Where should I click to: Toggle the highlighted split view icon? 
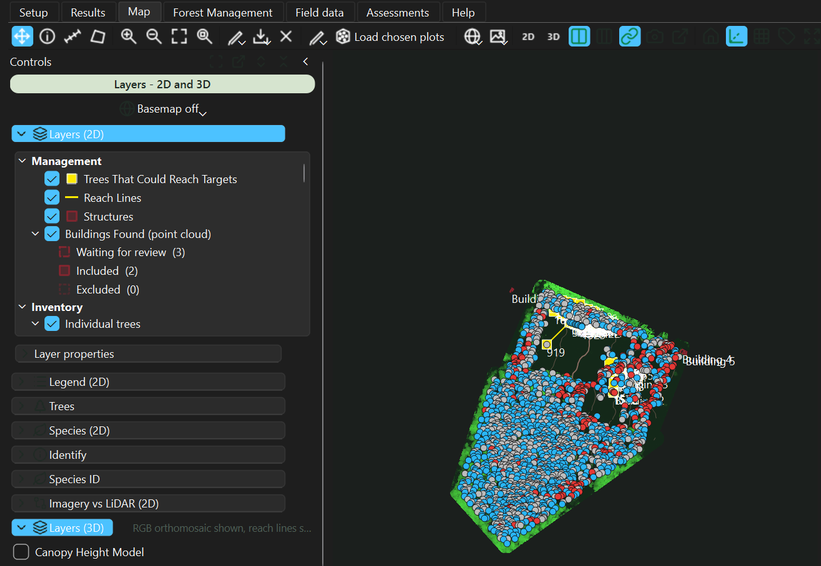coord(579,37)
